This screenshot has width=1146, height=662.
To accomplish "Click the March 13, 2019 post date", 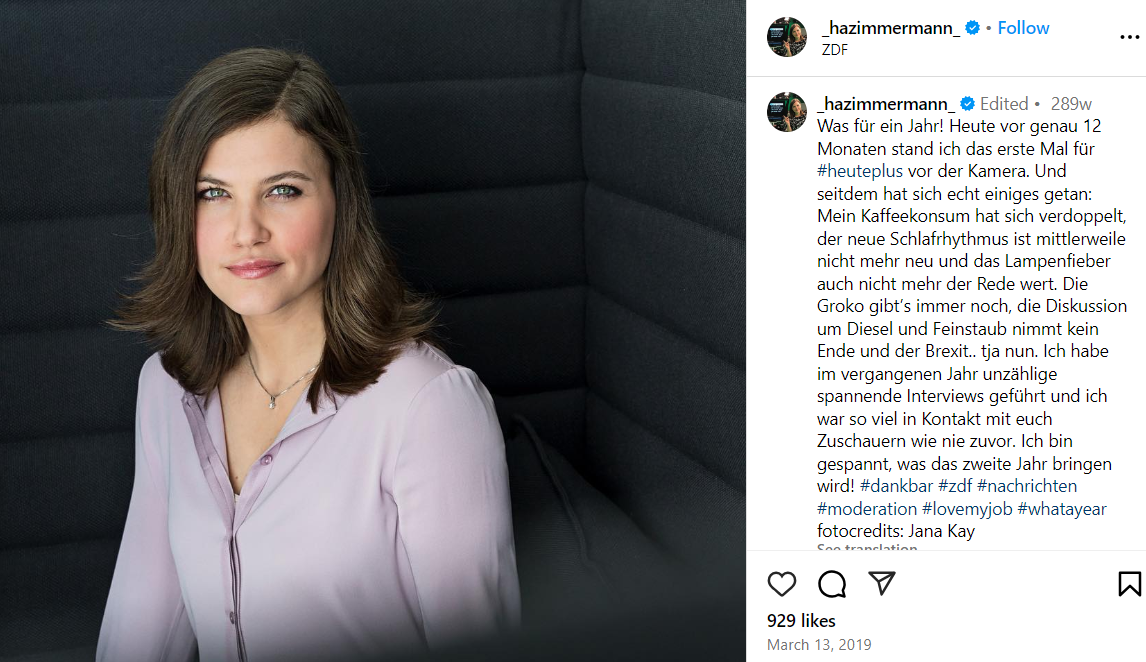I will (x=819, y=644).
